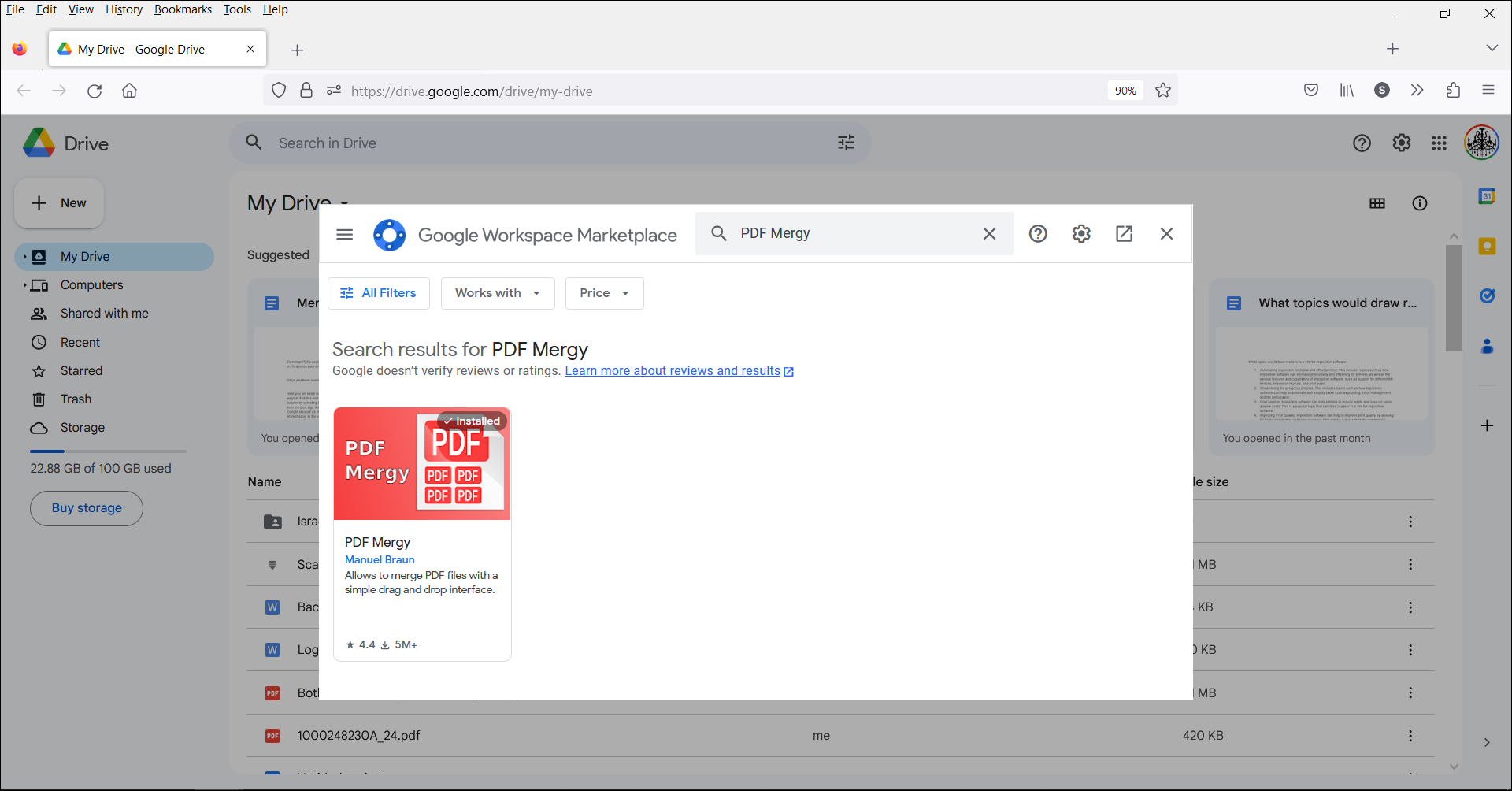Bookmark this page with star
1512x791 pixels.
1163,91
